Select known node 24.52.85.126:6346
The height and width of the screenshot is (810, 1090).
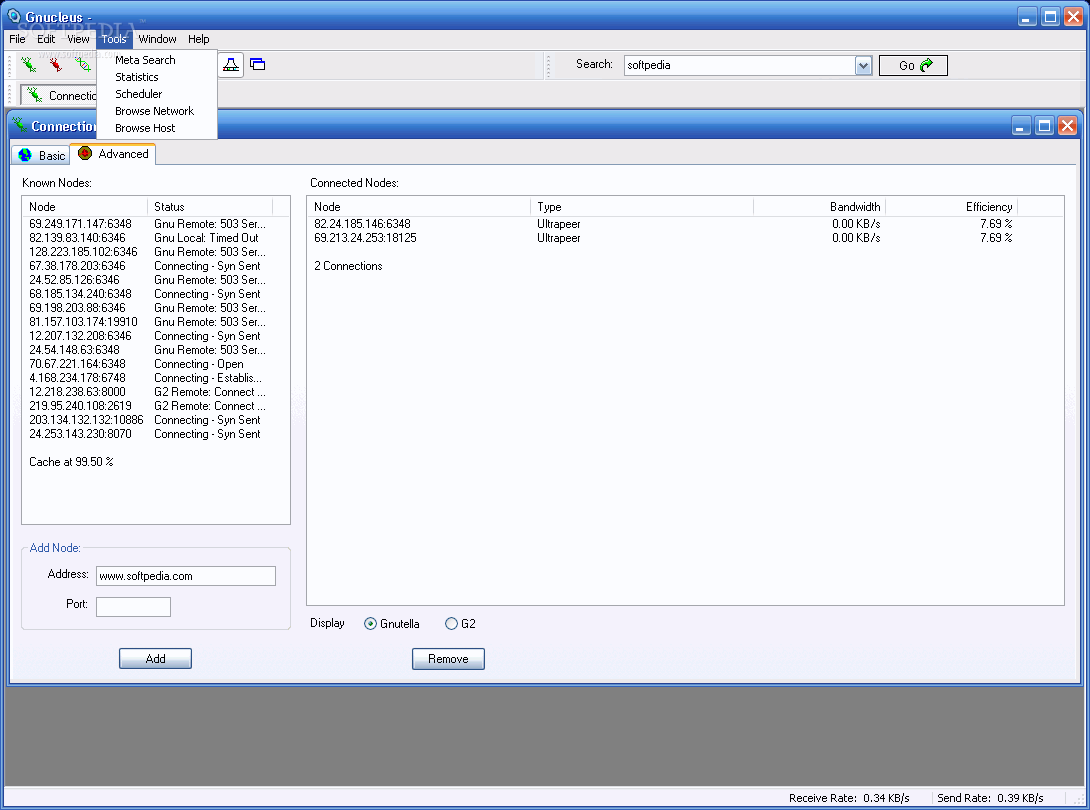pos(74,280)
